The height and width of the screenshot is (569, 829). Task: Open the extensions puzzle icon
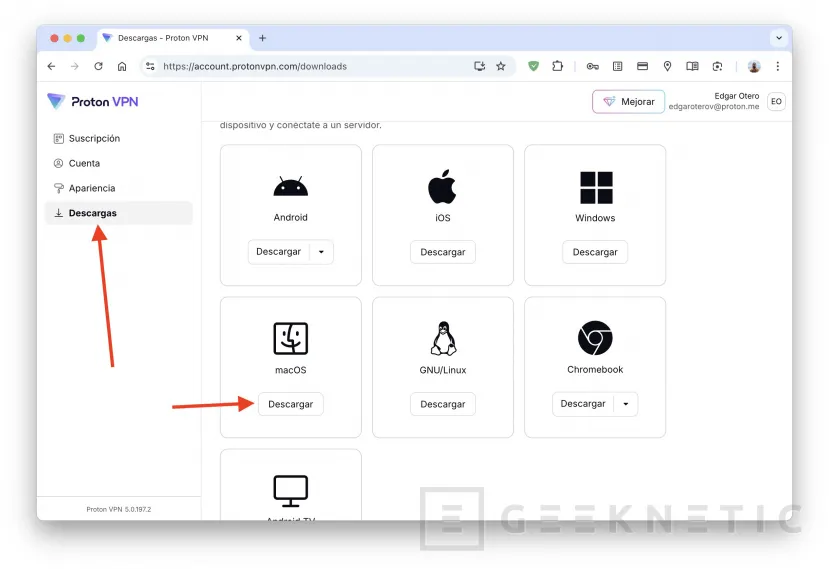coord(557,66)
